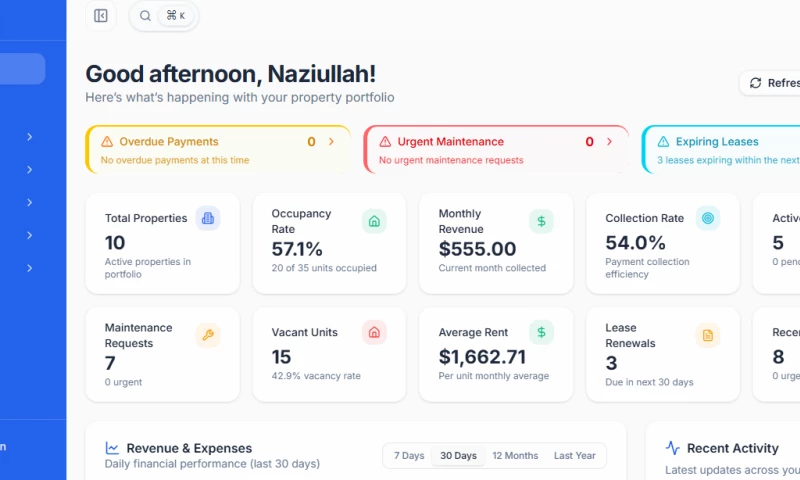Screen dimensions: 800x480
Task: Click the 'Good afternoon, Naziullah!' heading
Action: coord(231,74)
